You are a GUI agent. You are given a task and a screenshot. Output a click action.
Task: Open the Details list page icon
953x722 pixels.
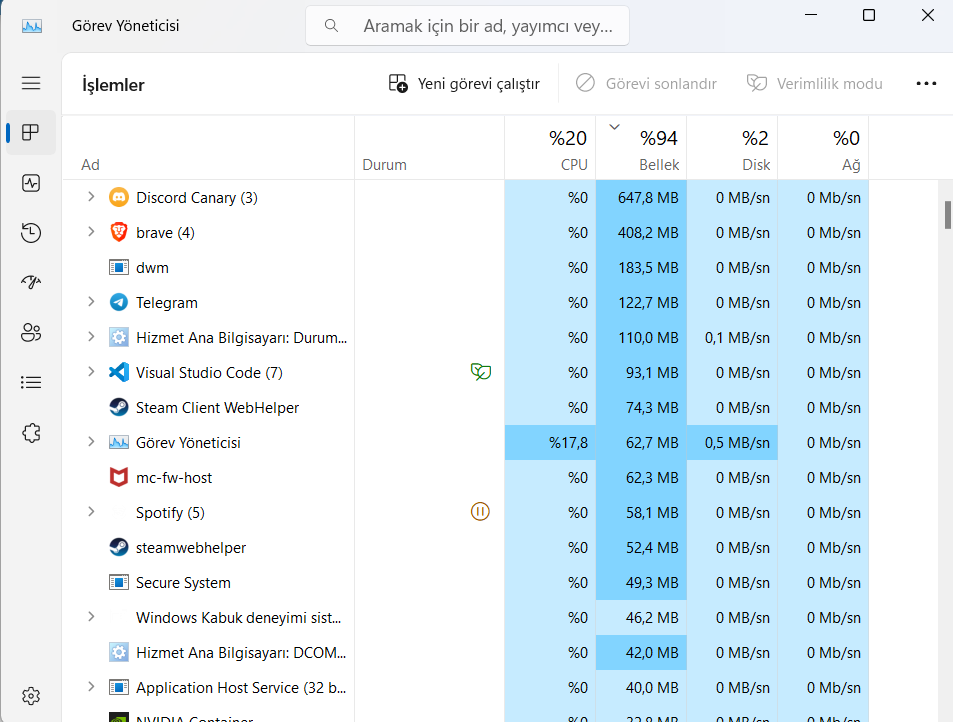pos(31,382)
